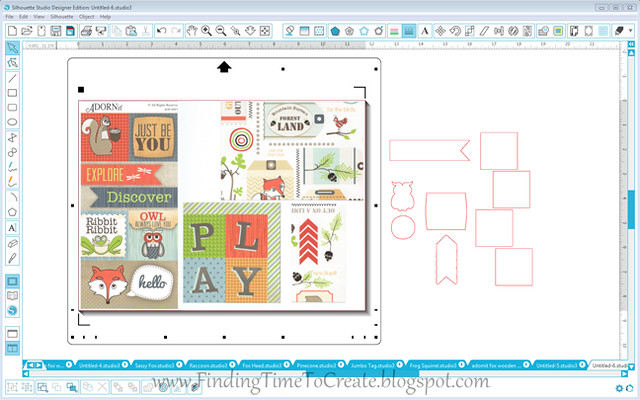Click the Undo arrow icon
640x400 pixels.
[163, 31]
